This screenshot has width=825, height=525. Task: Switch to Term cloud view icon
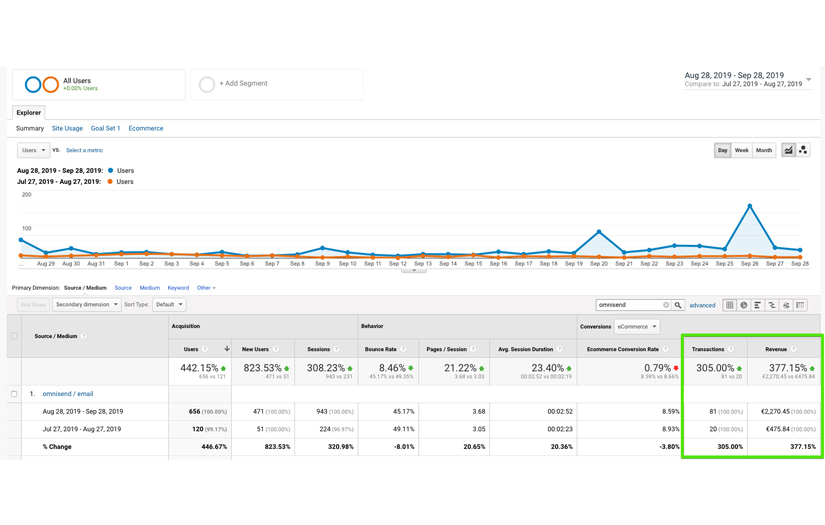click(x=786, y=305)
